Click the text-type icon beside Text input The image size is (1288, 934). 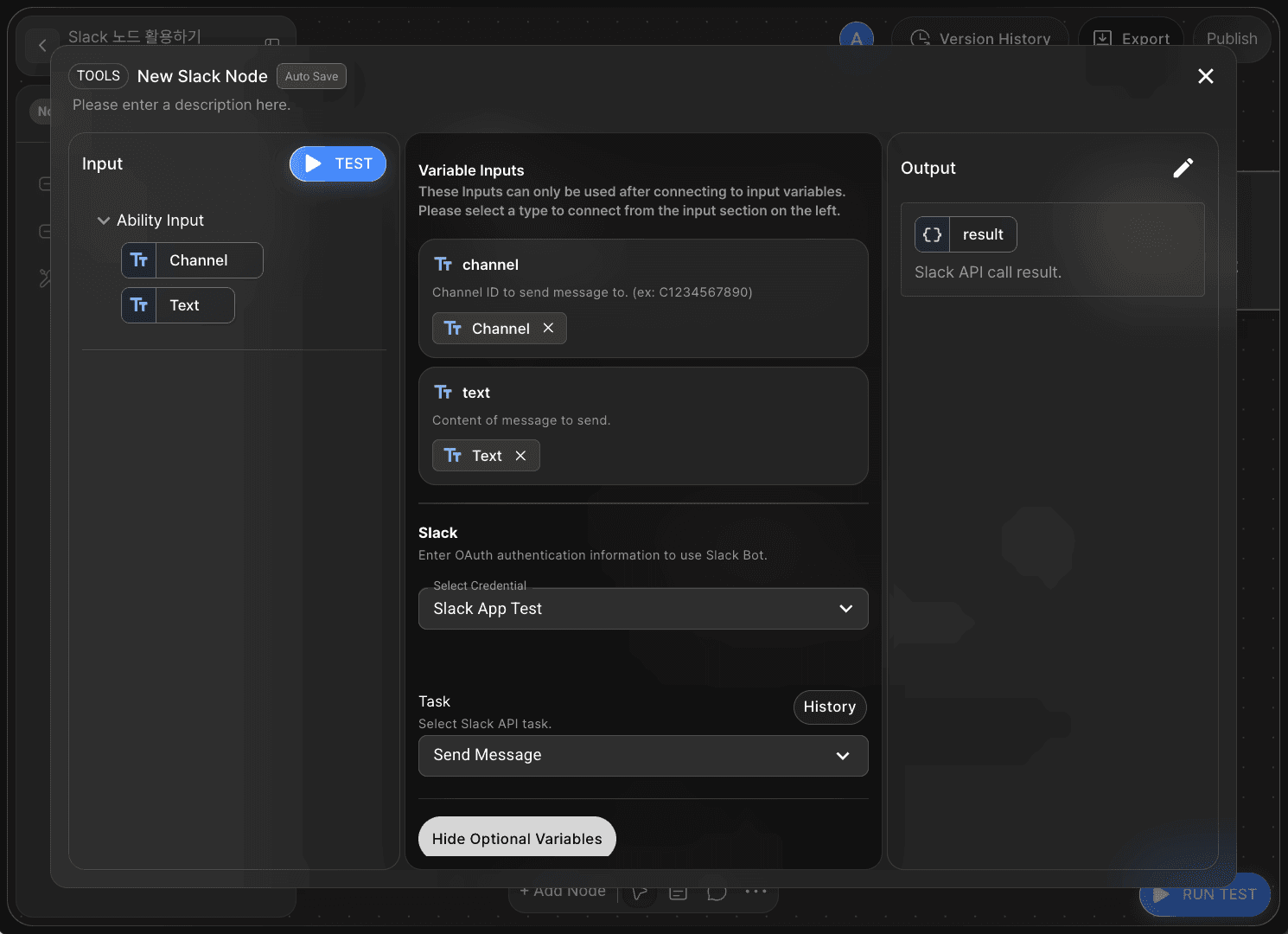139,305
